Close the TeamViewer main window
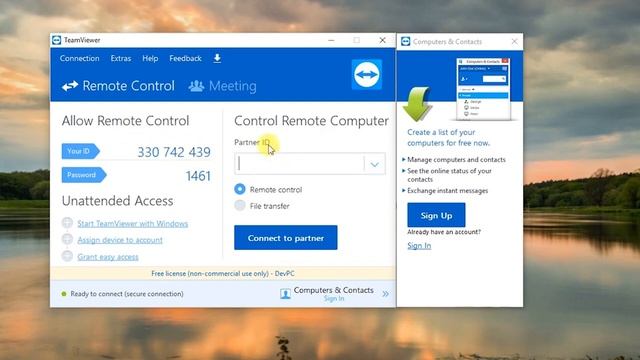 pos(382,40)
